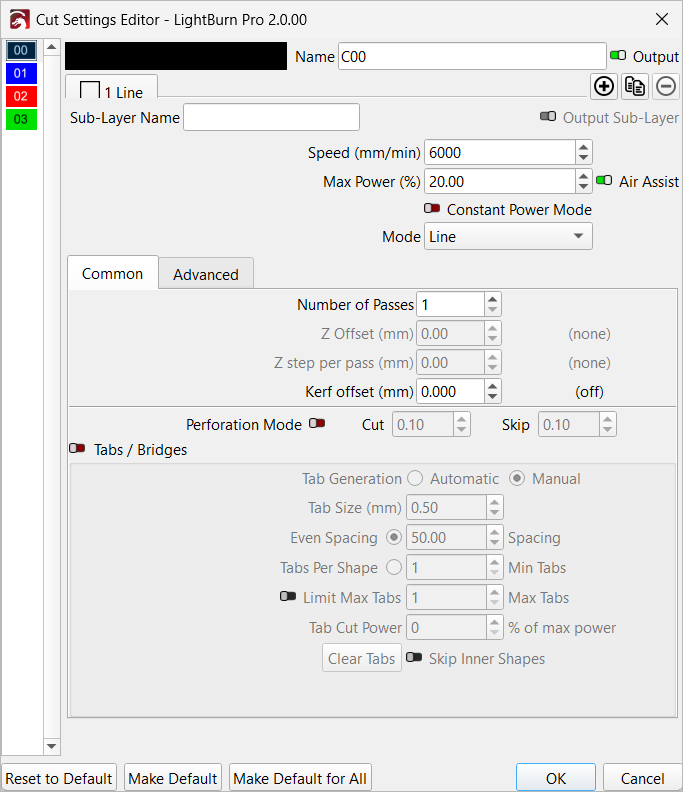Enable Constant Power Mode
This screenshot has width=683, height=792.
point(432,210)
